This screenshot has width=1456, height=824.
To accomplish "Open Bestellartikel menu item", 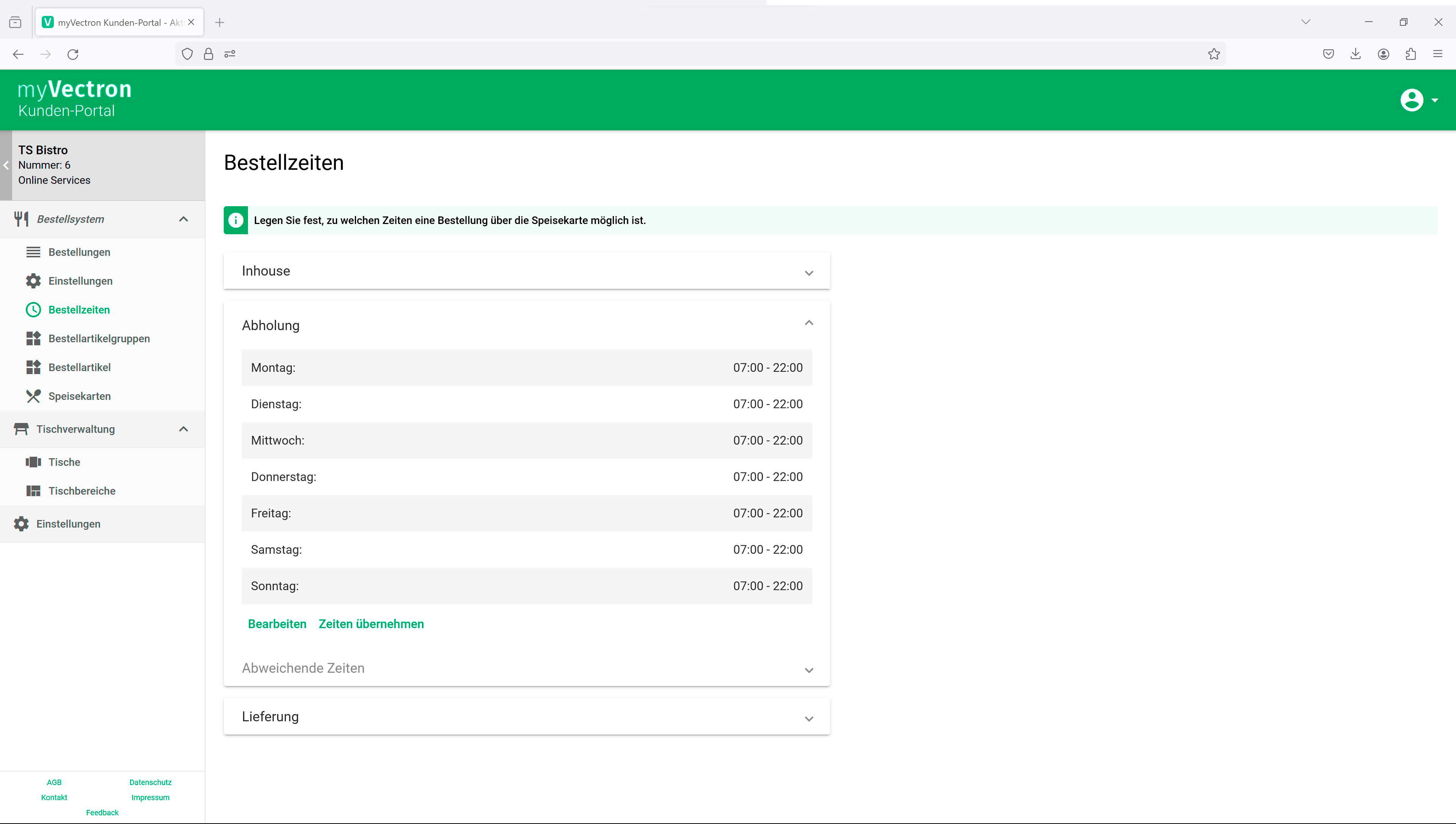I will click(79, 367).
